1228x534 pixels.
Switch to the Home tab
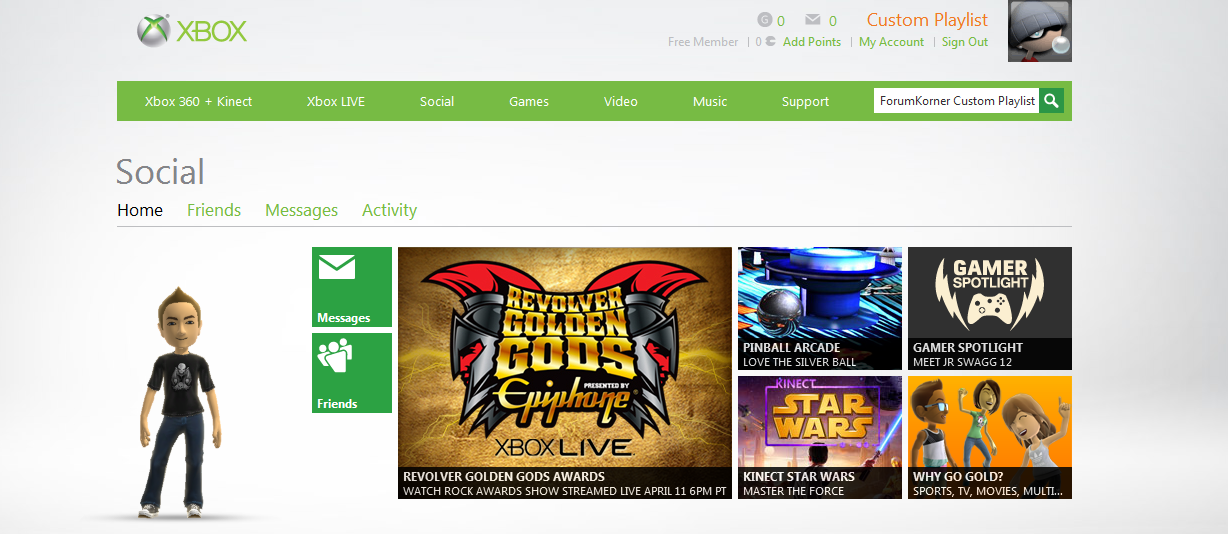(140, 210)
